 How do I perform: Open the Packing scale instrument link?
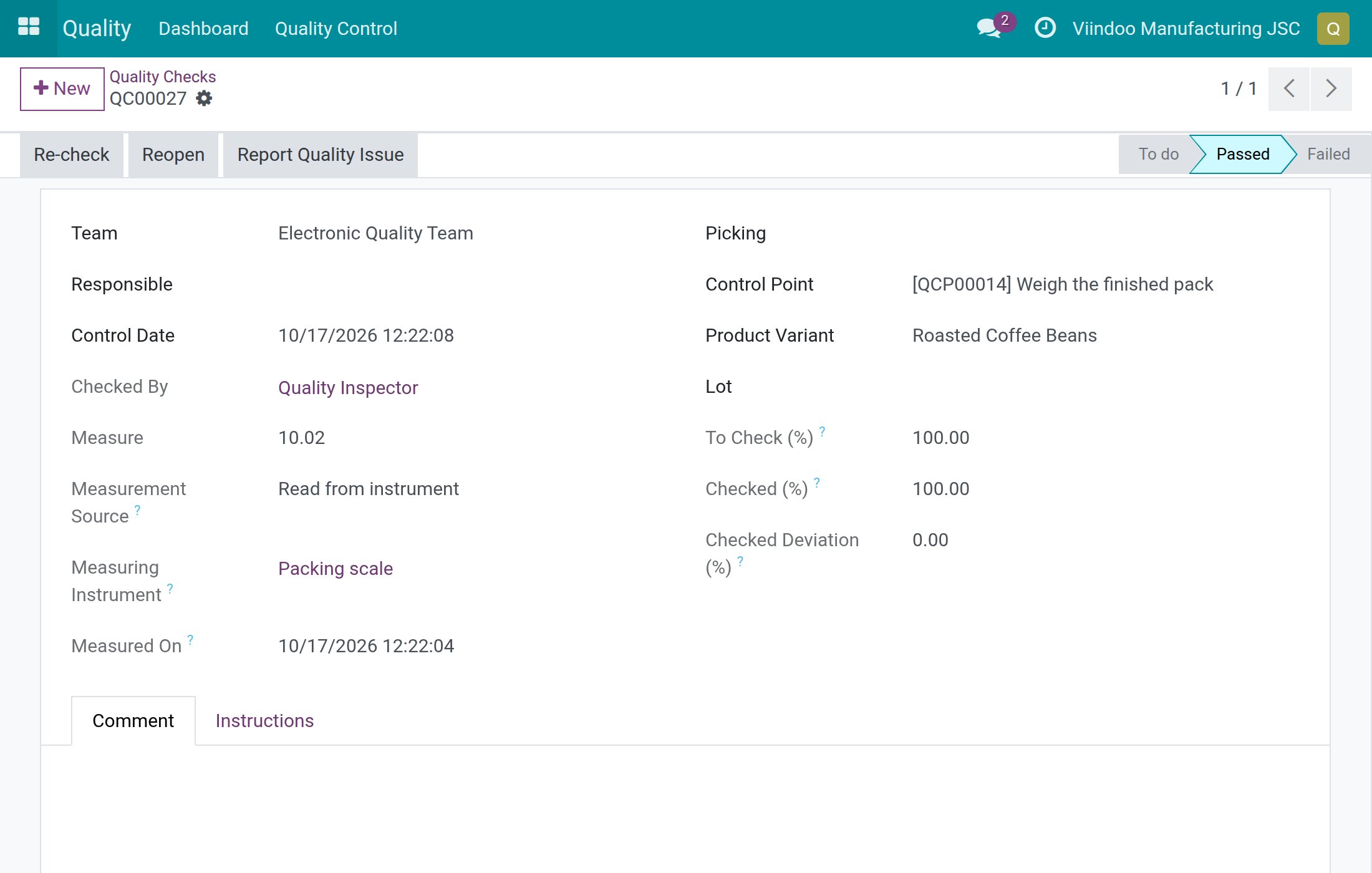[336, 569]
